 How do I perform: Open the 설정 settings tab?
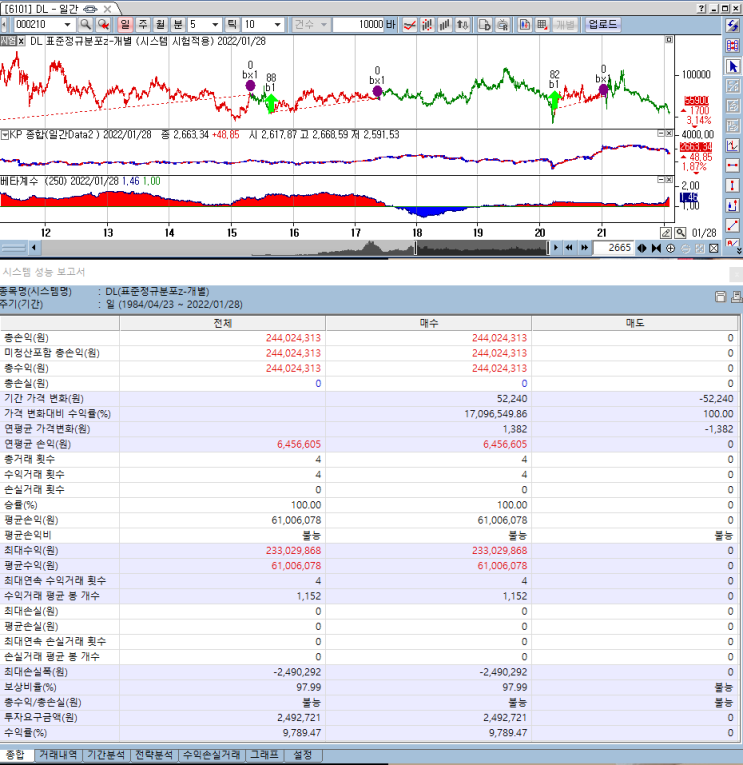302,755
